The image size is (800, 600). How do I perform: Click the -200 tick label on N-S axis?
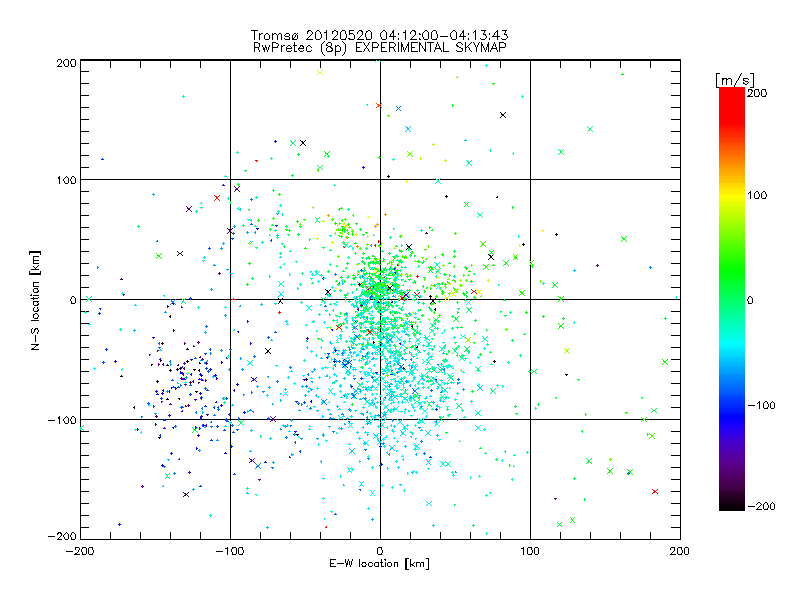[x=62, y=536]
